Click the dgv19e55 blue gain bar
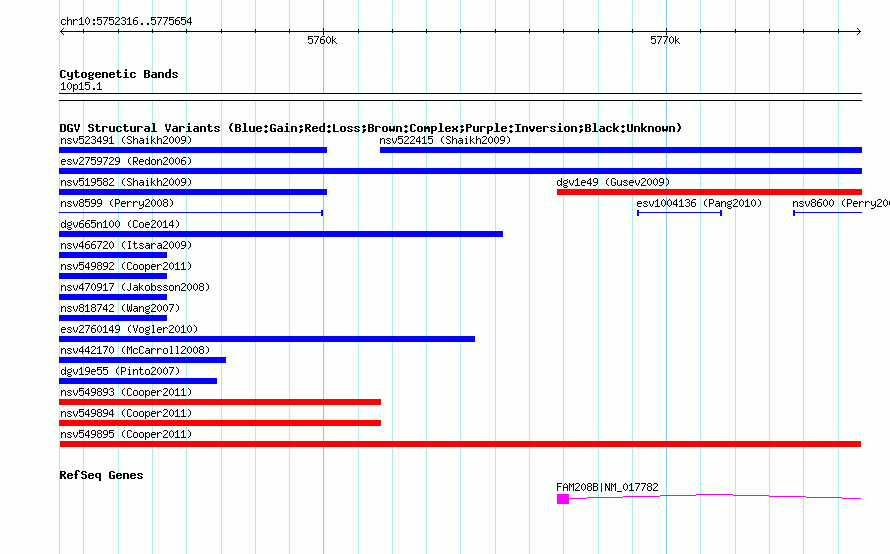The image size is (890, 554). [138, 381]
